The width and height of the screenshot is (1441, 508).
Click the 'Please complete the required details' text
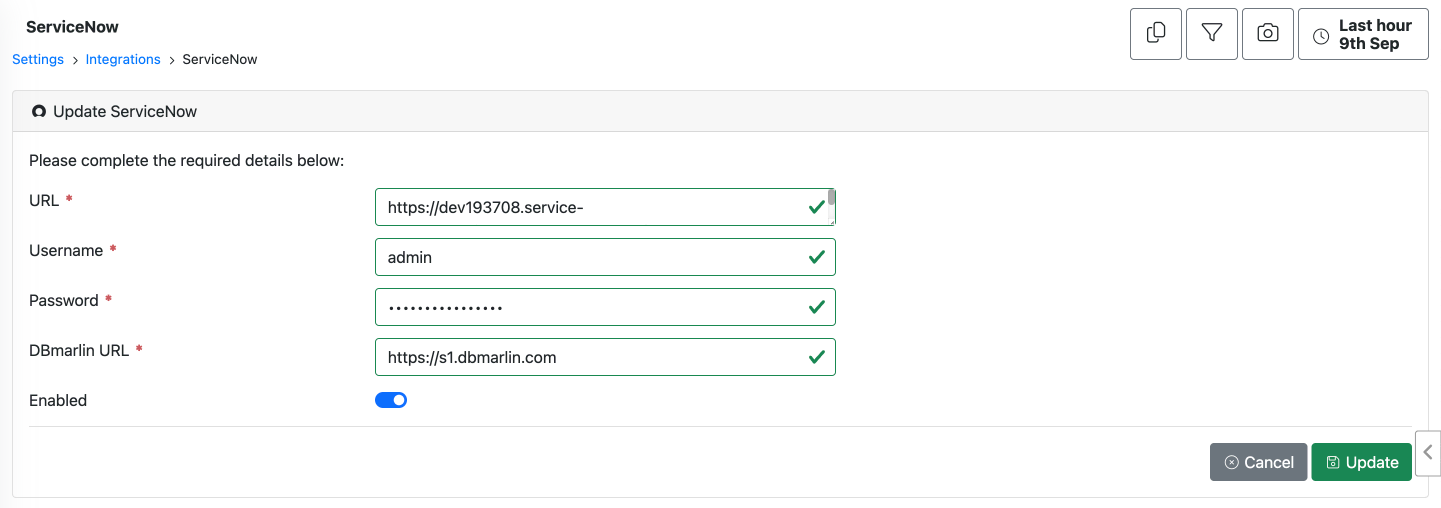[187, 160]
